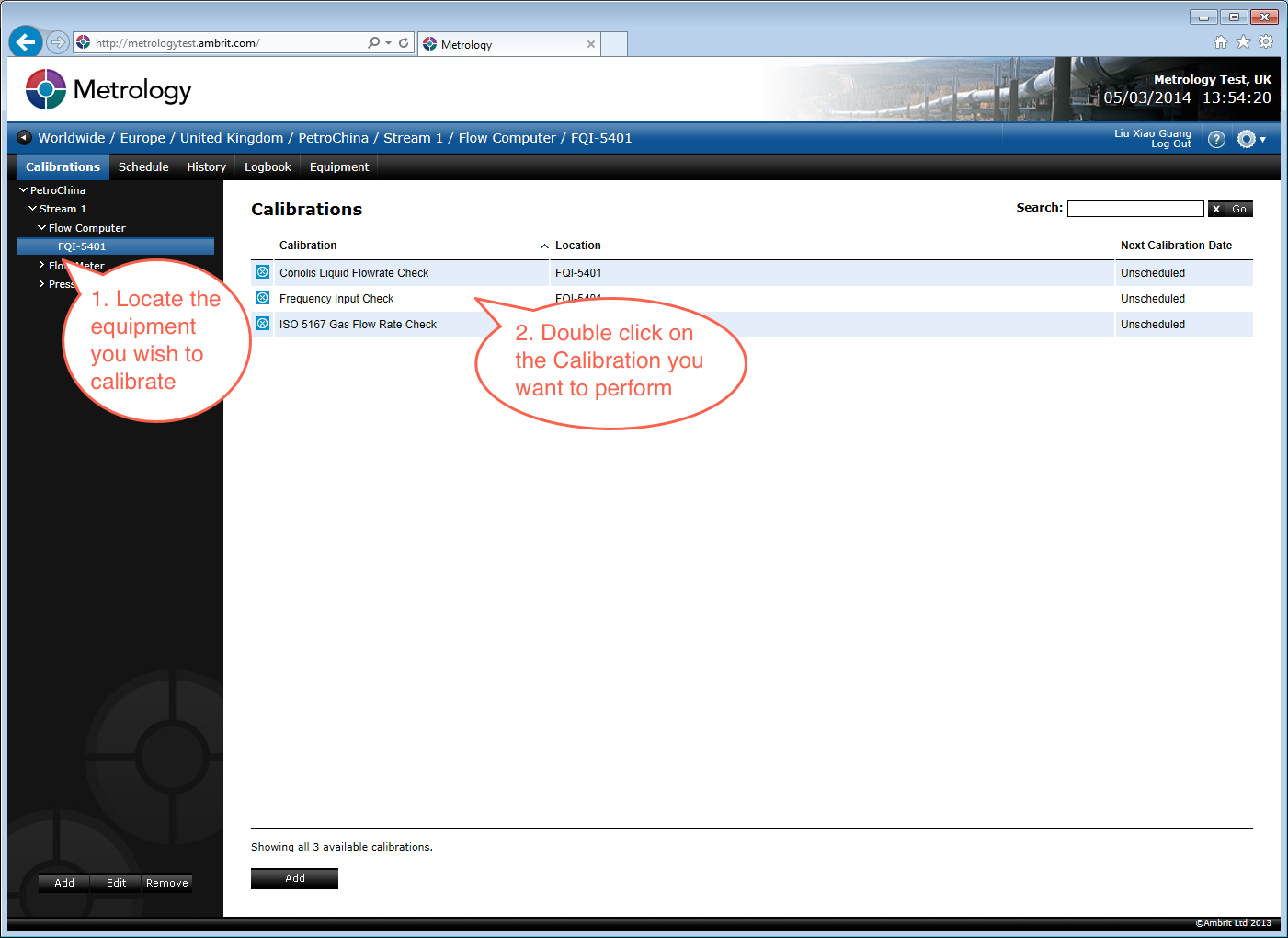This screenshot has height=938, width=1288.
Task: Clear the search with the X button
Action: [x=1216, y=209]
